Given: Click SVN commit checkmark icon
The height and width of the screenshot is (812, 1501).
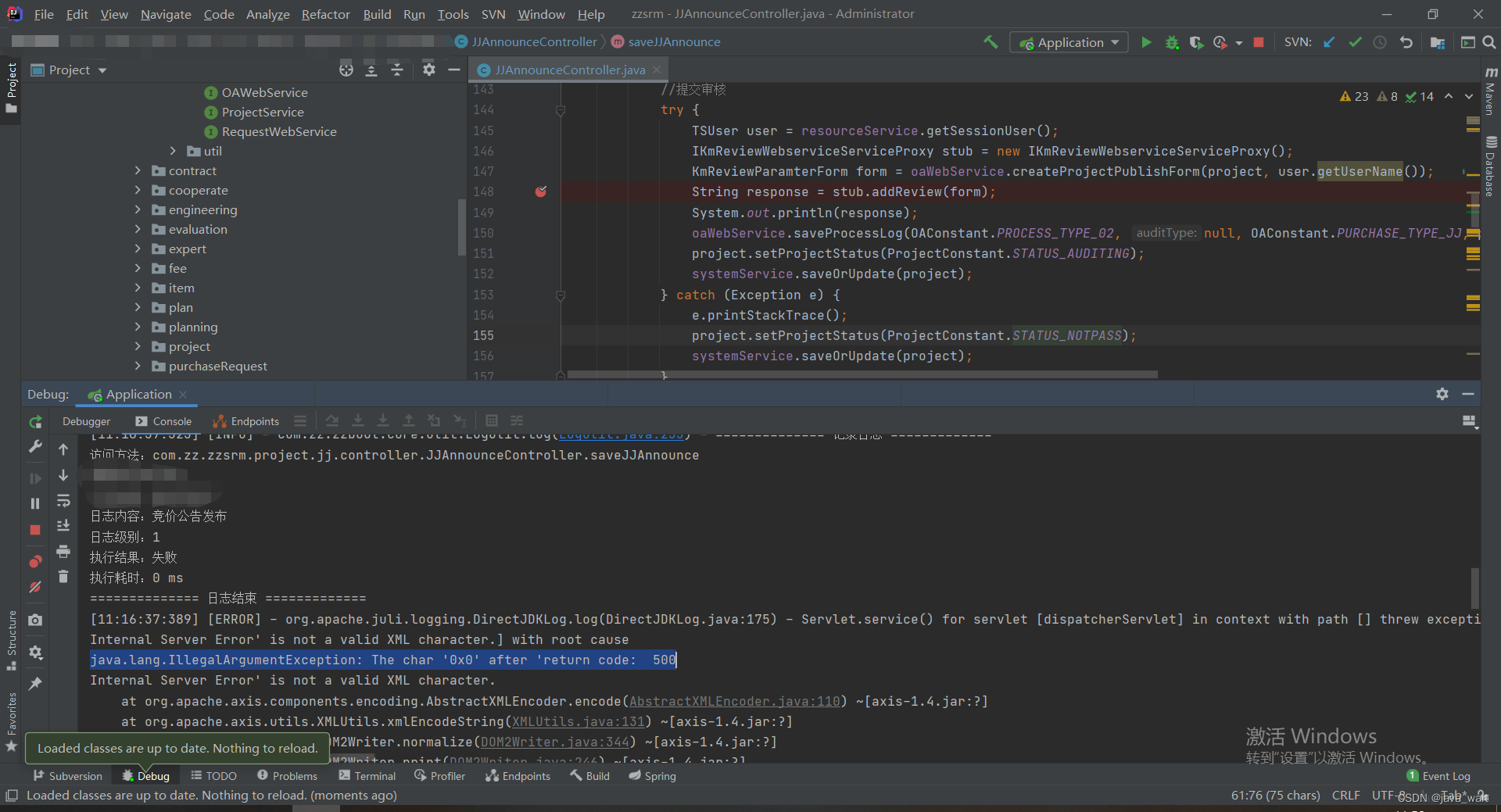Looking at the screenshot, I should [x=1355, y=42].
